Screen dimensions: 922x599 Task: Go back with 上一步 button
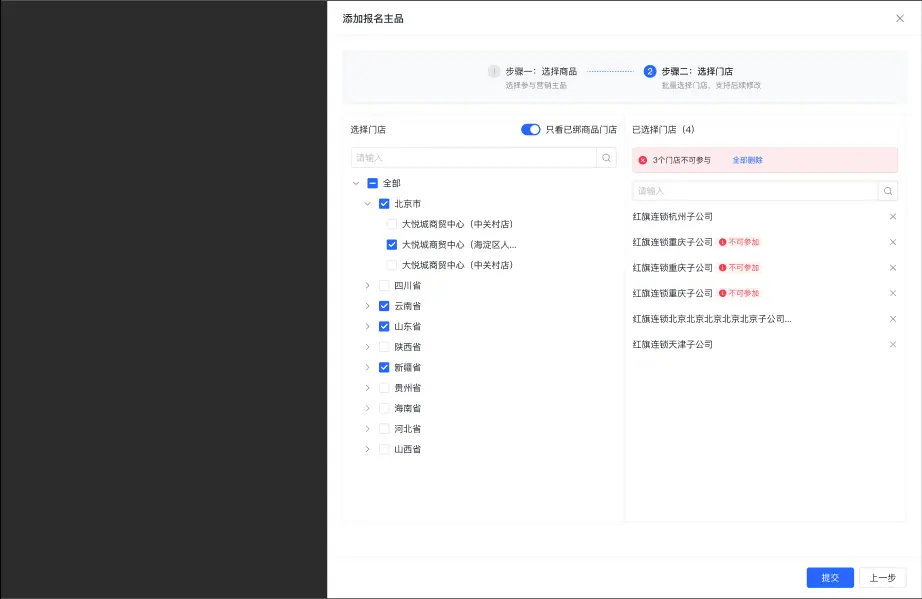[x=883, y=578]
